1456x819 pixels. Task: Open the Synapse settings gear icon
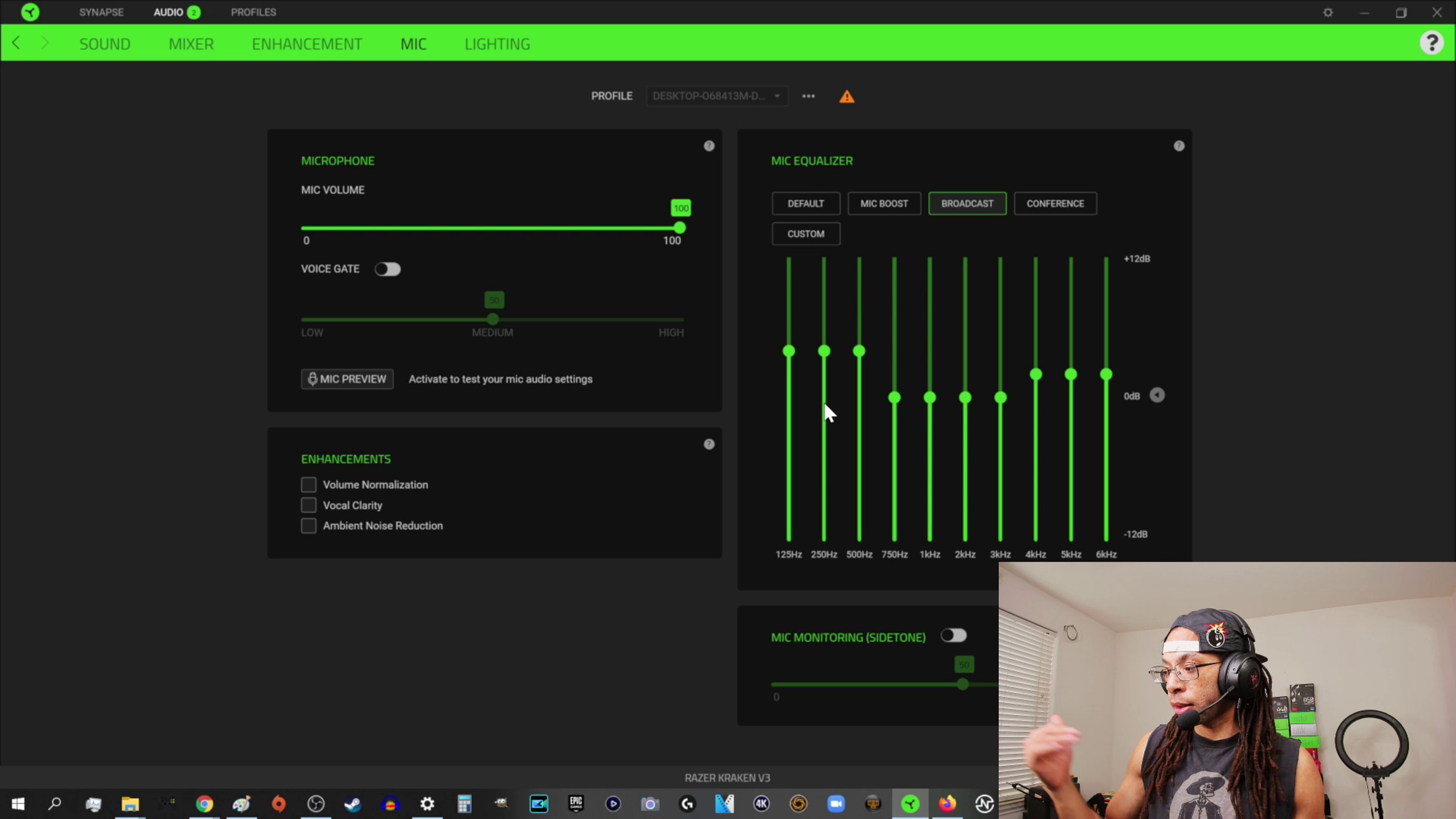pos(1328,12)
